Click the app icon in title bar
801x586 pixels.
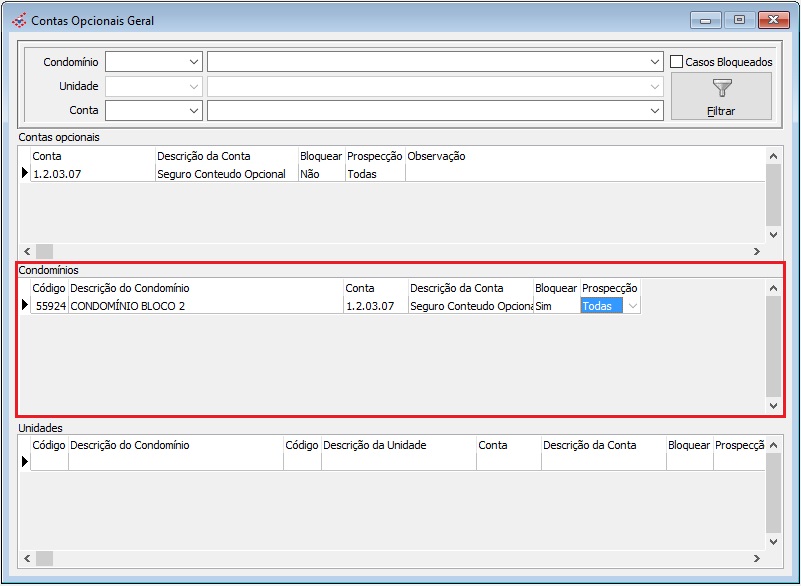point(19,20)
